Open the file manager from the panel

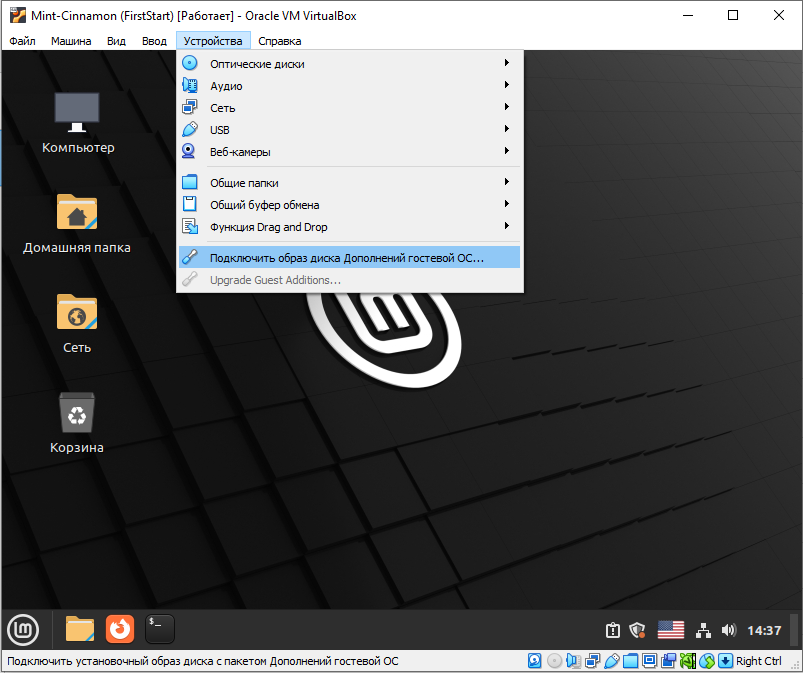80,629
